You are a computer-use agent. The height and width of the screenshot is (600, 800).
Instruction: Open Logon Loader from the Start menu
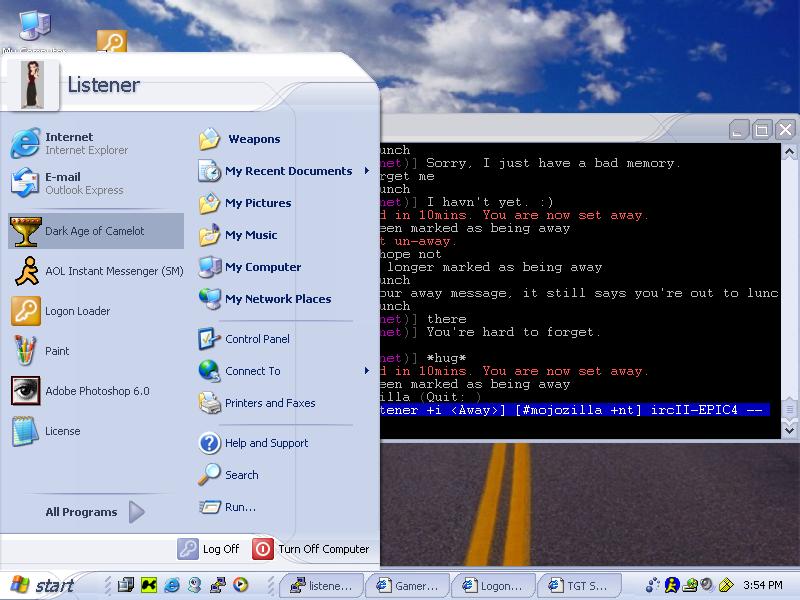77,311
